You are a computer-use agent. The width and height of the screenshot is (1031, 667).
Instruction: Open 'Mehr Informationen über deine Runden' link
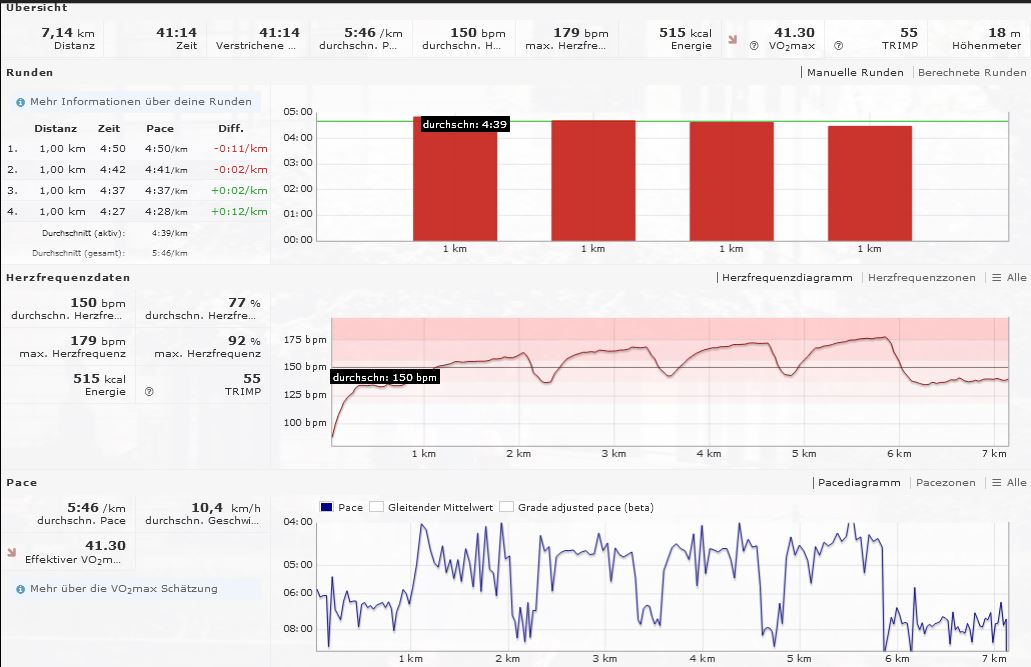(x=141, y=102)
